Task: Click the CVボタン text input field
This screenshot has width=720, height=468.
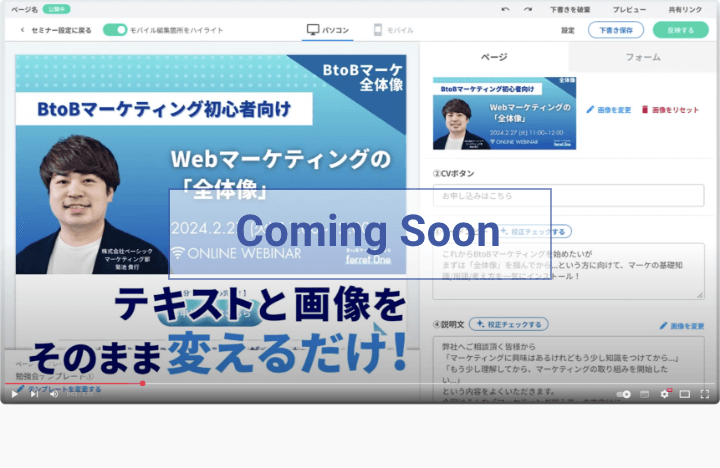Action: coord(568,195)
